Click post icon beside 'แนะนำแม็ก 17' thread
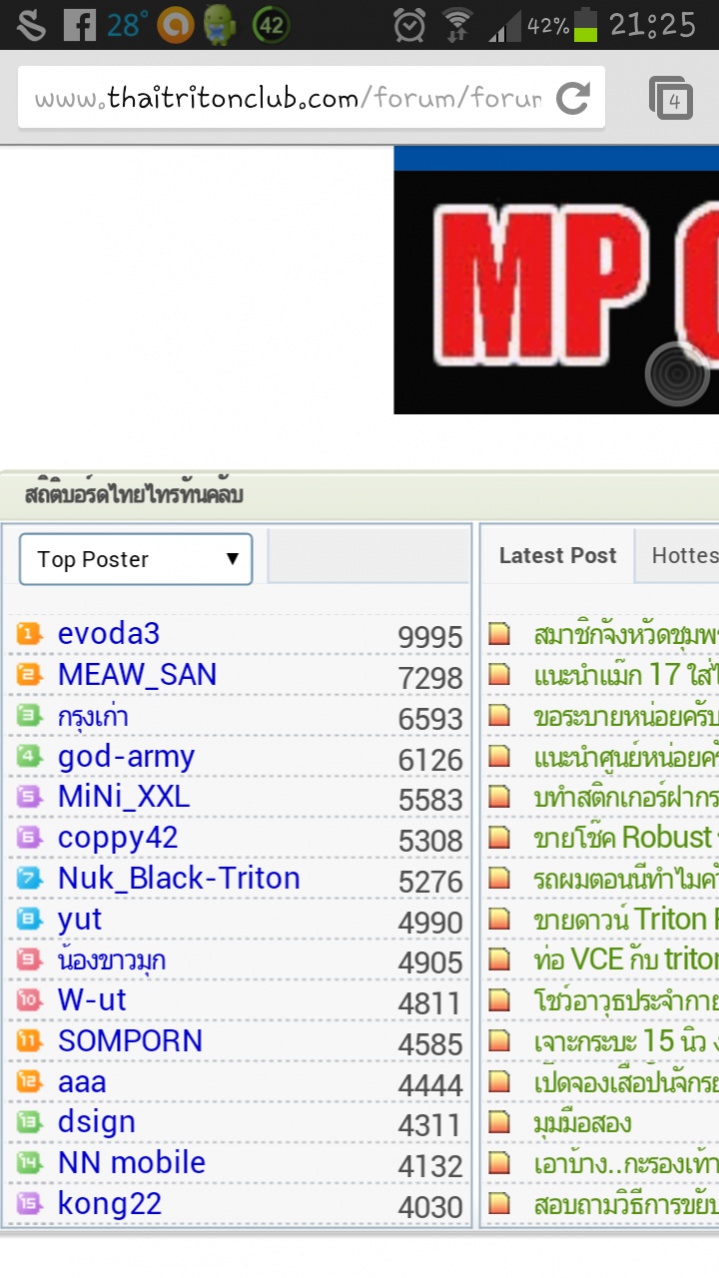The width and height of the screenshot is (719, 1278). (499, 676)
